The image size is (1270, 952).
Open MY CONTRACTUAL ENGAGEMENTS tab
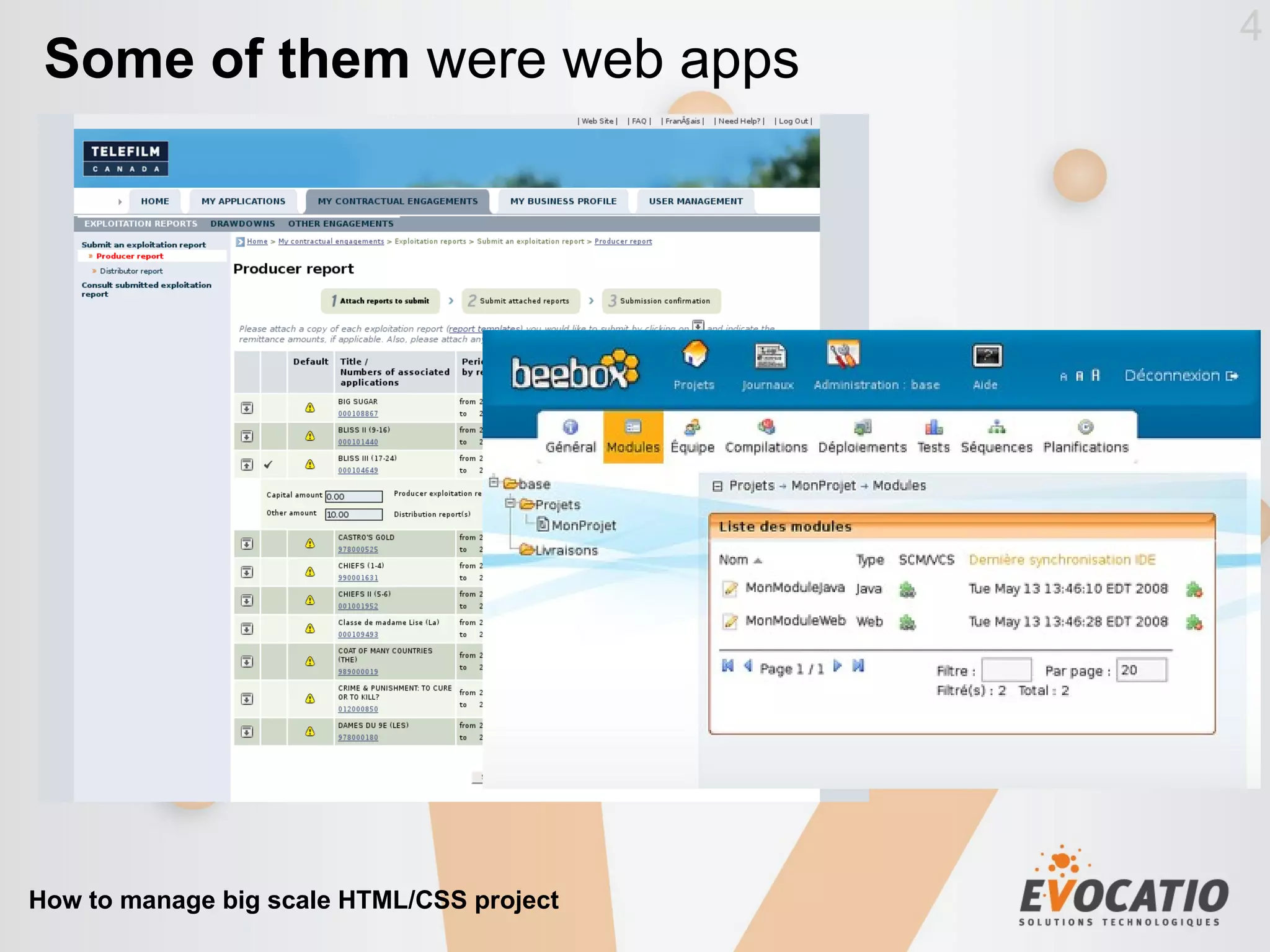pyautogui.click(x=397, y=201)
